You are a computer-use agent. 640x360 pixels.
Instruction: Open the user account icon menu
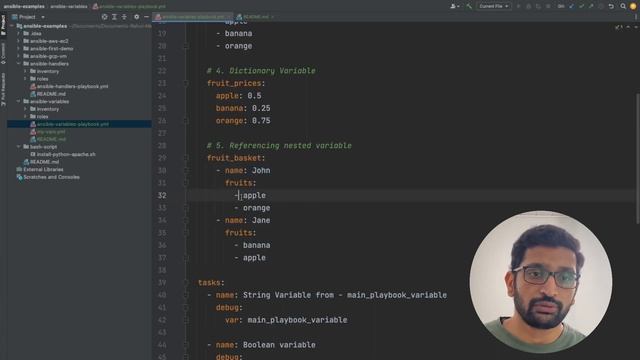pyautogui.click(x=454, y=6)
